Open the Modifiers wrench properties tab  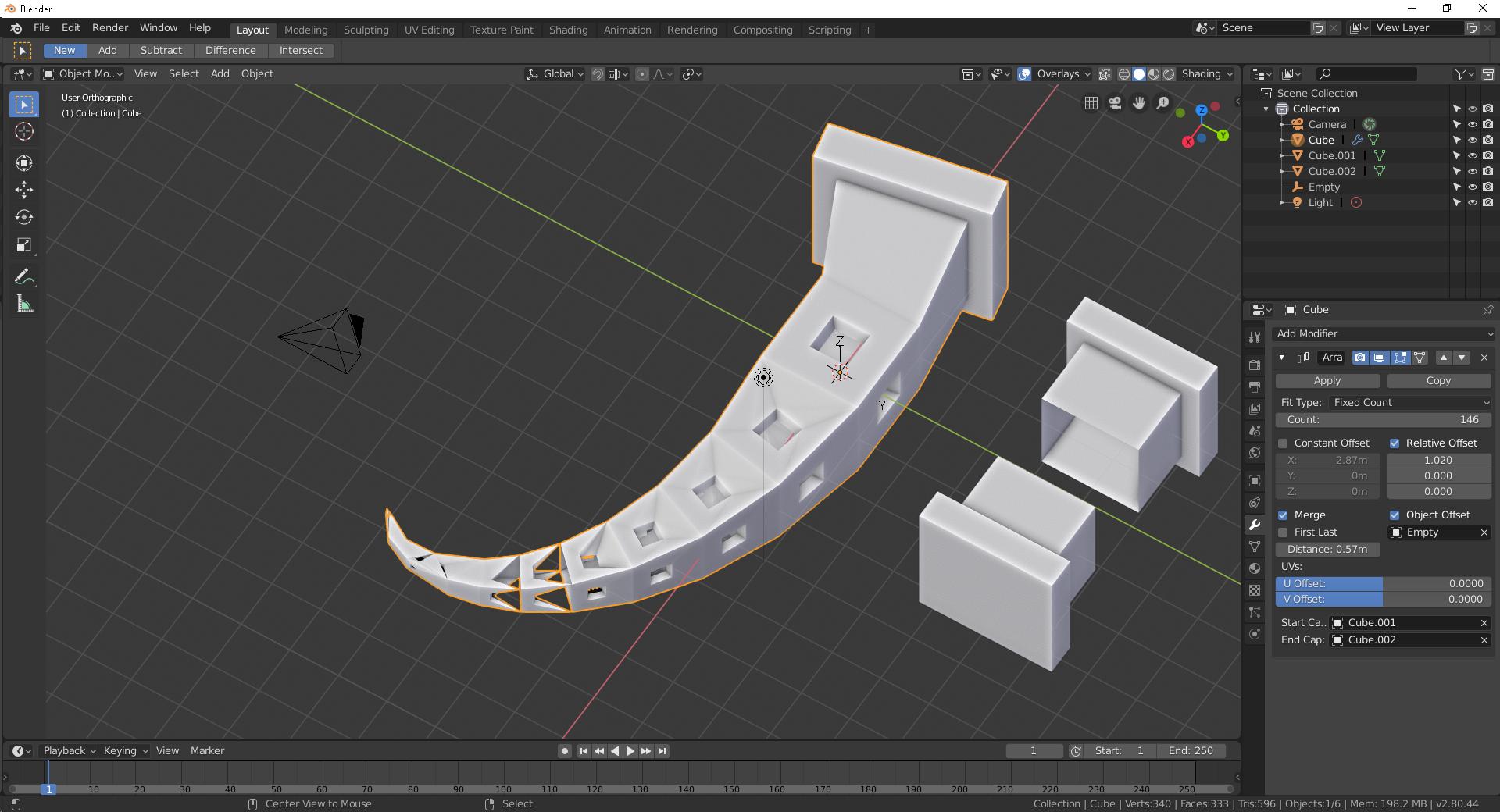pos(1255,525)
